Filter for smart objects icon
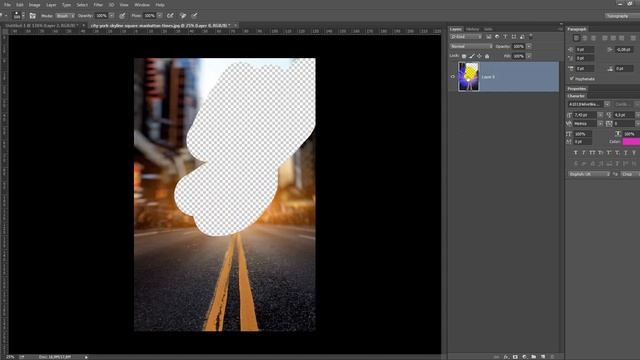Viewport: 640px width, 360px height. [x=522, y=37]
